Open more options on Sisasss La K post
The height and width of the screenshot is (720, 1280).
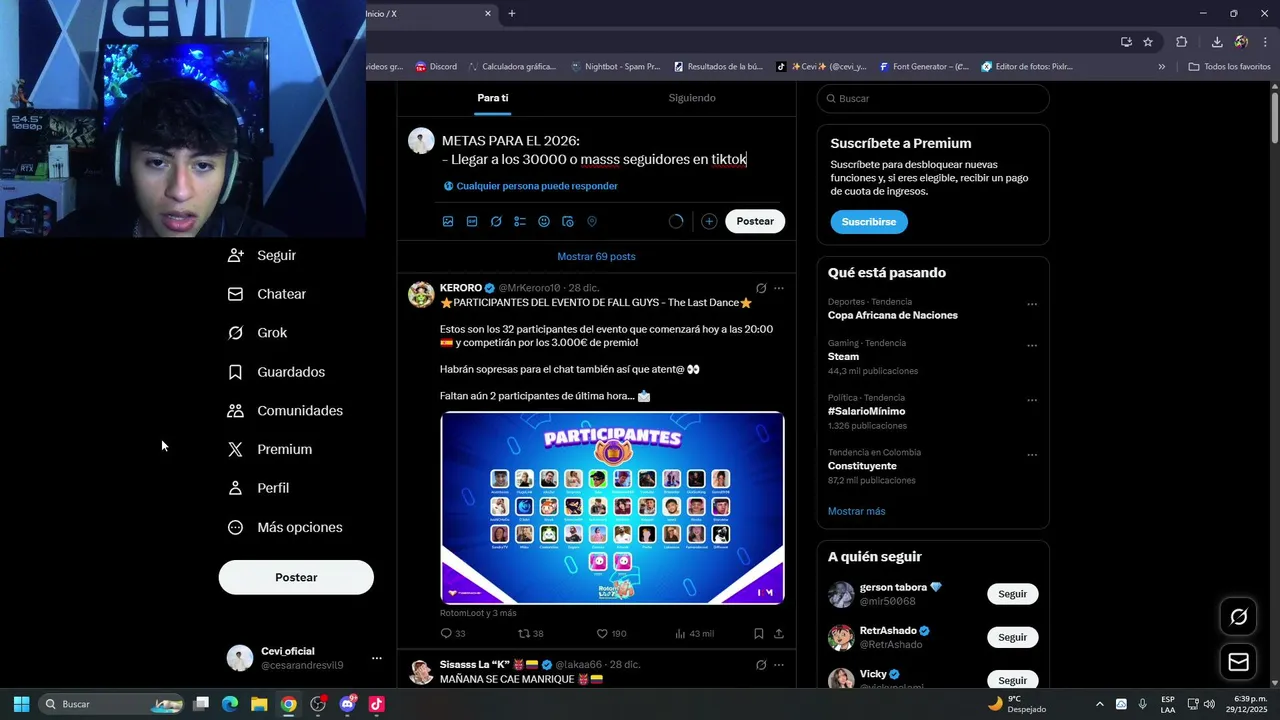[779, 665]
